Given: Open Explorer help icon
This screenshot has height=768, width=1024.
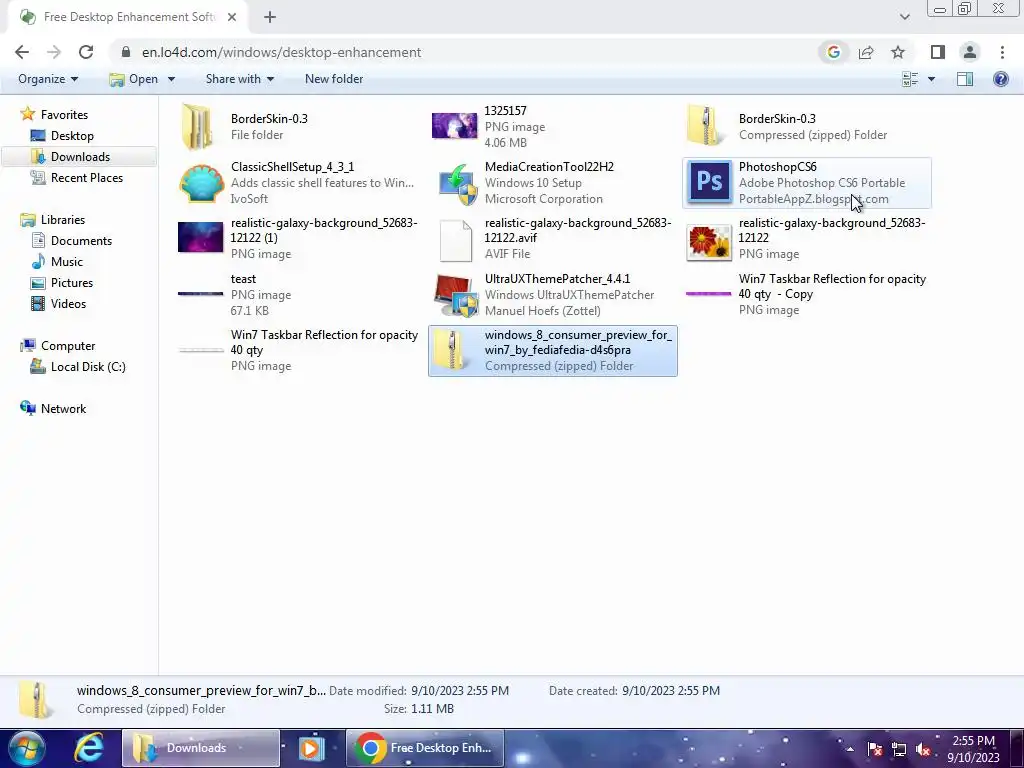Looking at the screenshot, I should pyautogui.click(x=1000, y=79).
